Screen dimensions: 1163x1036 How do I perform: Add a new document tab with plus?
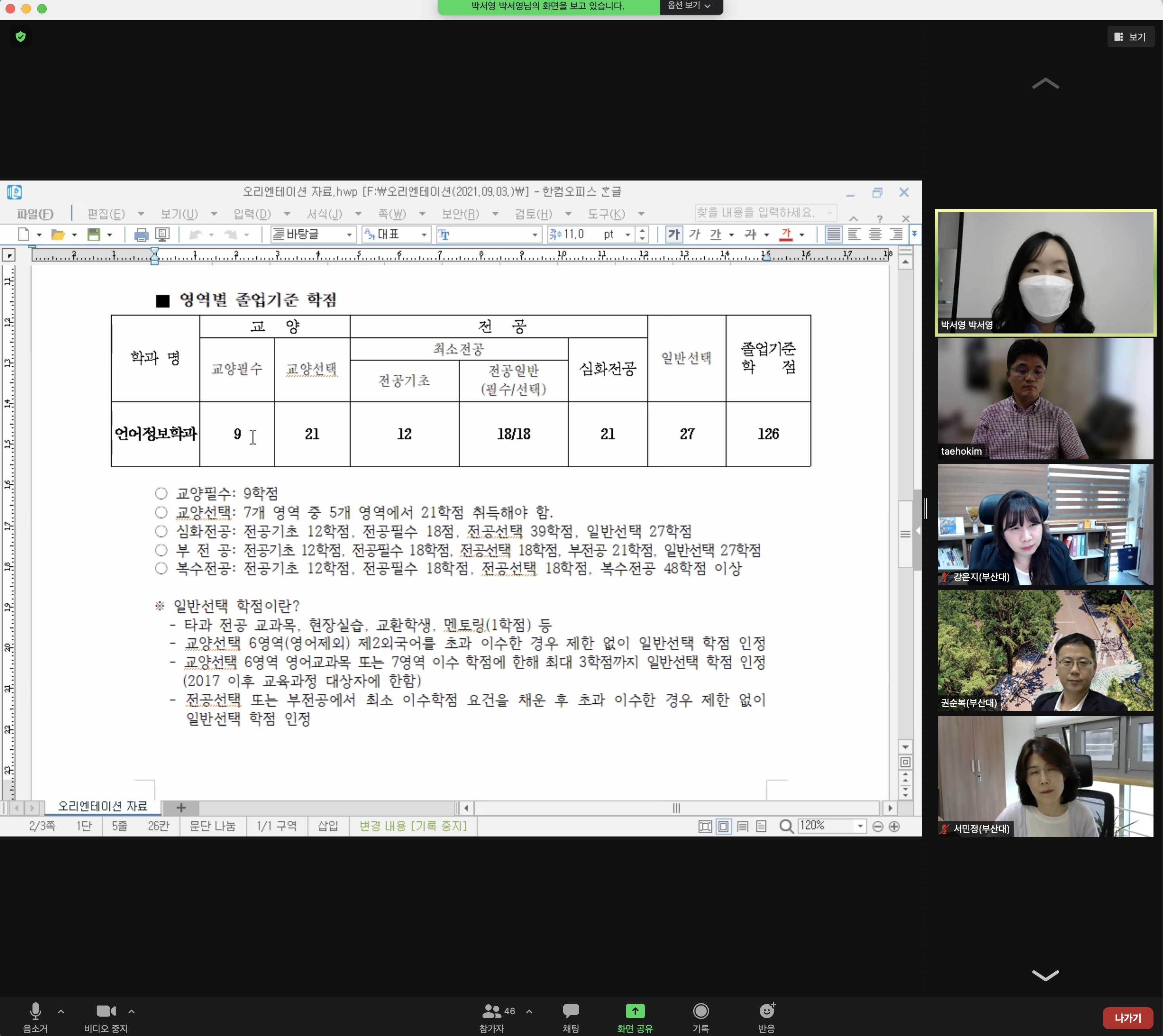point(181,807)
